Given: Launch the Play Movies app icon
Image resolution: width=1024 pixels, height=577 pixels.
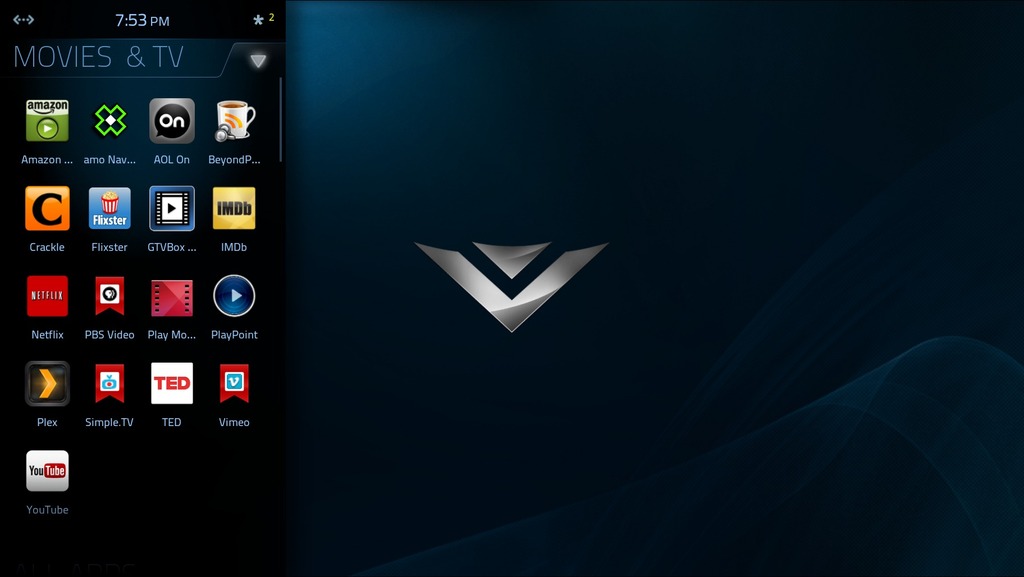Looking at the screenshot, I should 172,297.
